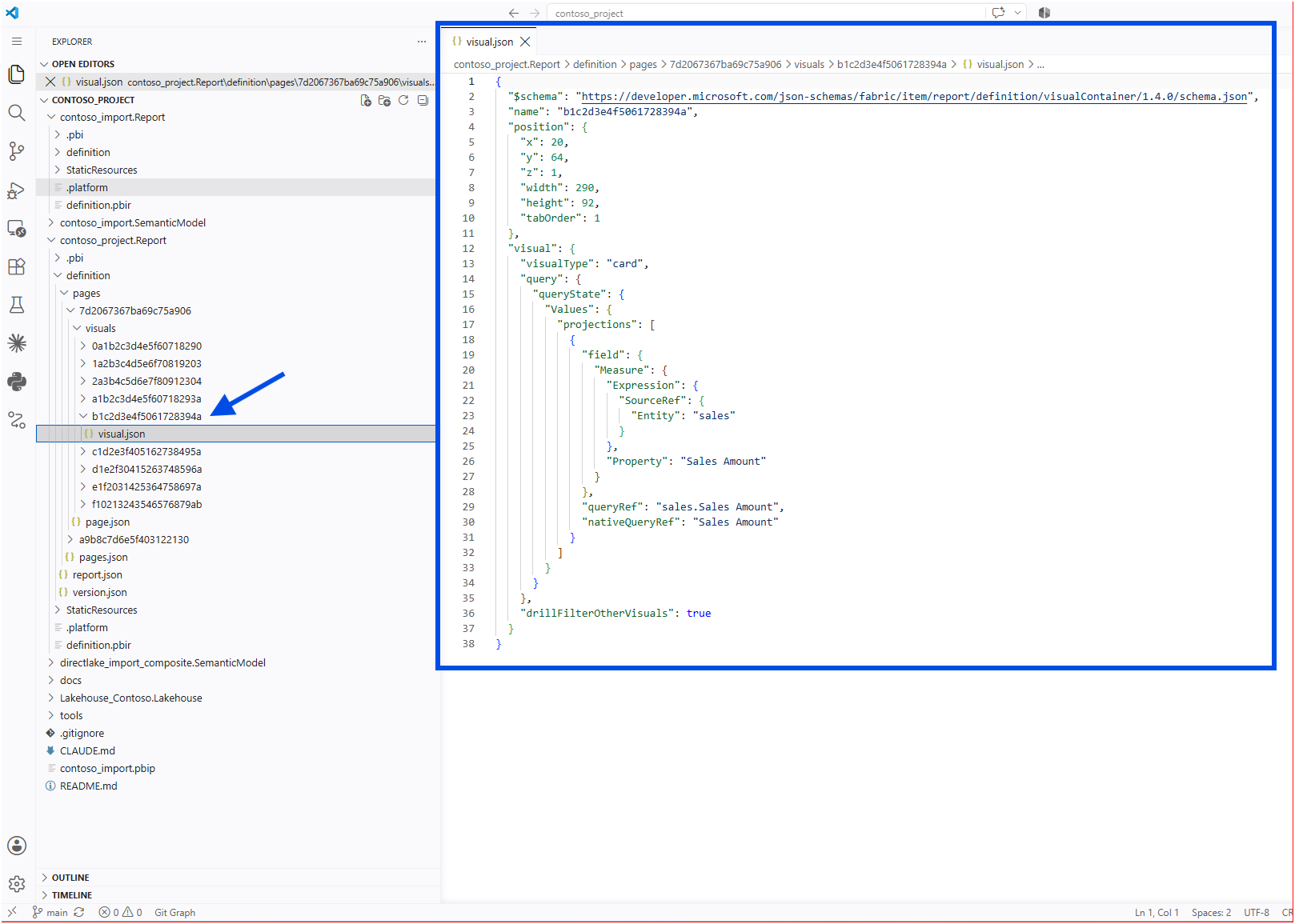This screenshot has height=924, width=1295.
Task: Open Run and Debug view icon
Action: (x=17, y=190)
